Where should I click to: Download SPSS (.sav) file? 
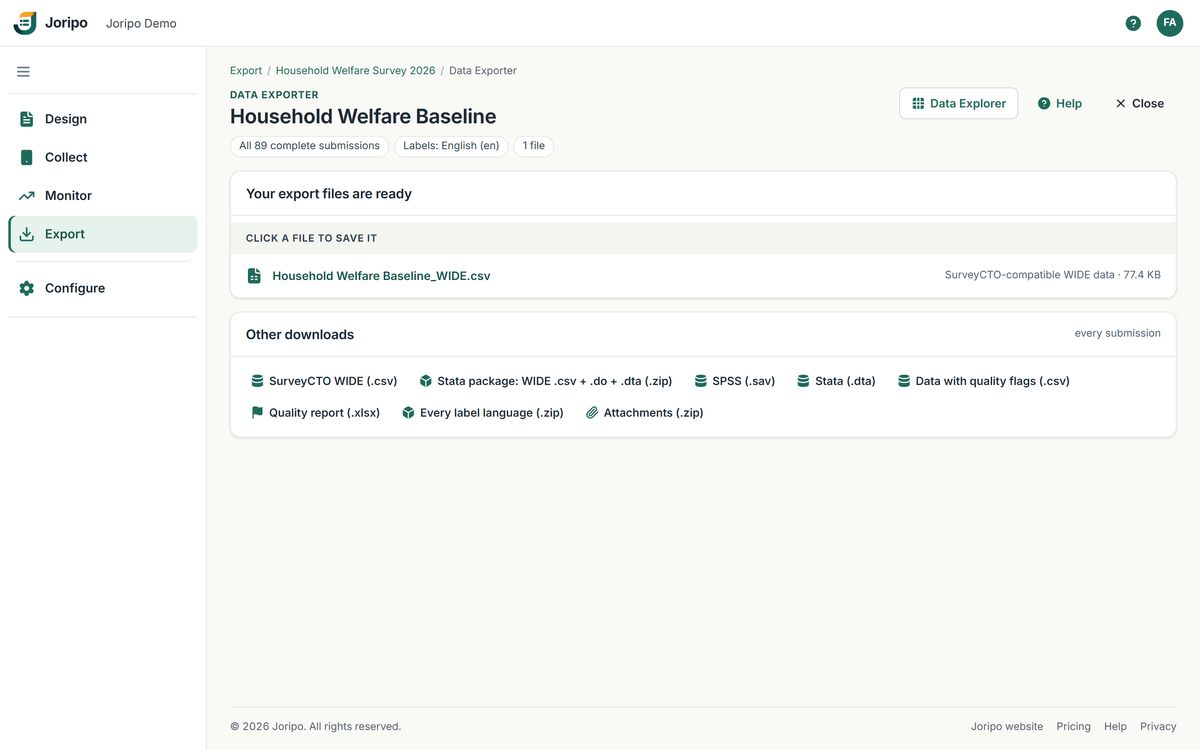(x=735, y=381)
